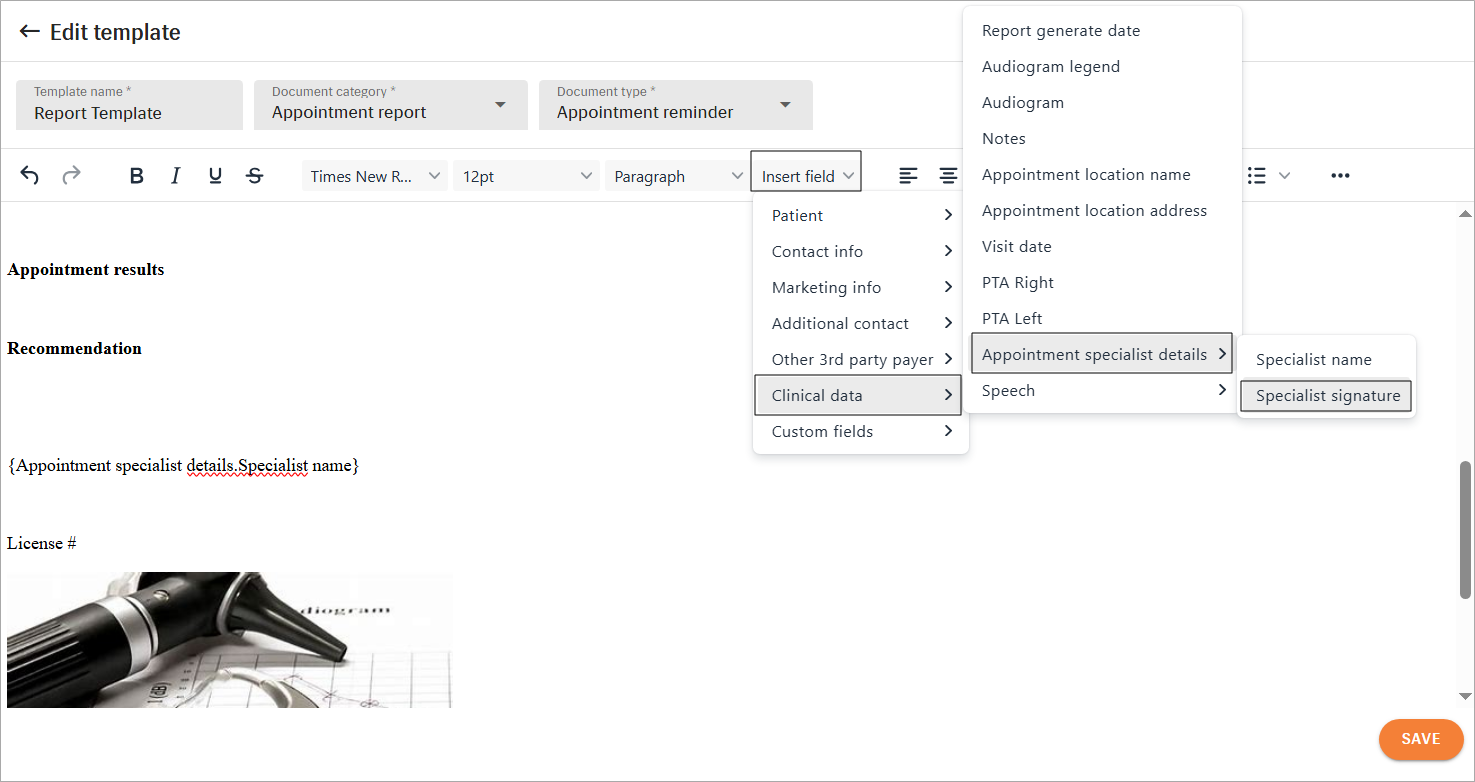Center align text
The width and height of the screenshot is (1475, 782).
947,176
